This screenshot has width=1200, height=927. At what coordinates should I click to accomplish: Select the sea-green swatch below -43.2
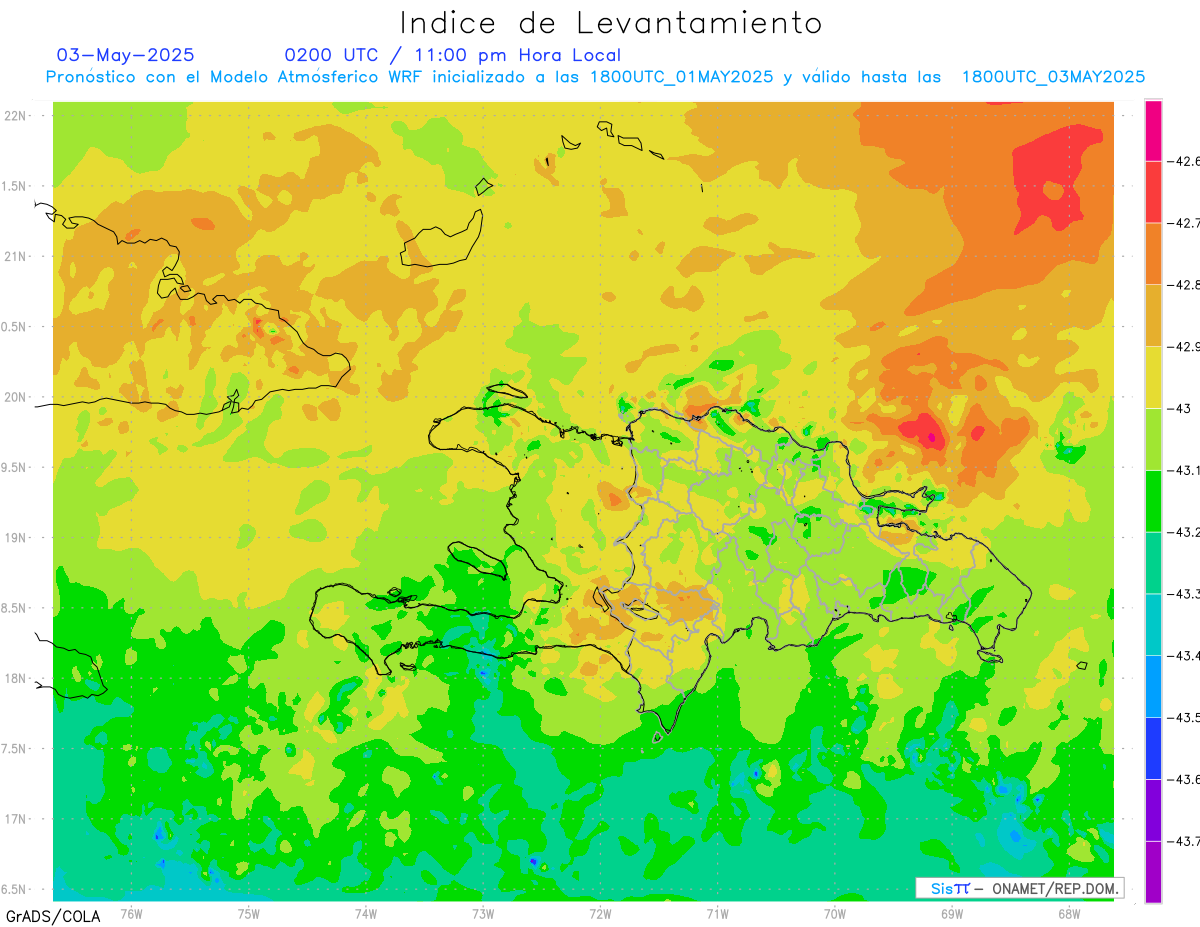[x=1153, y=563]
